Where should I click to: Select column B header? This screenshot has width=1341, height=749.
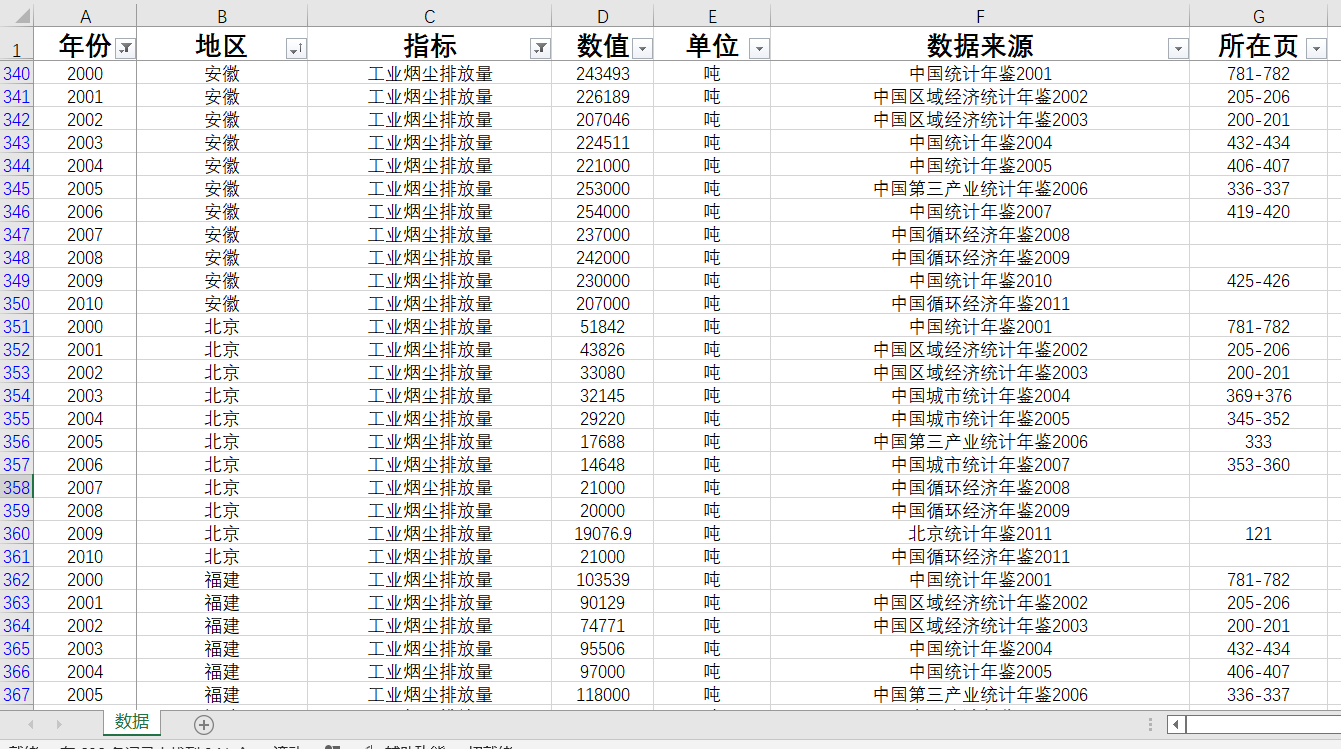click(x=222, y=16)
